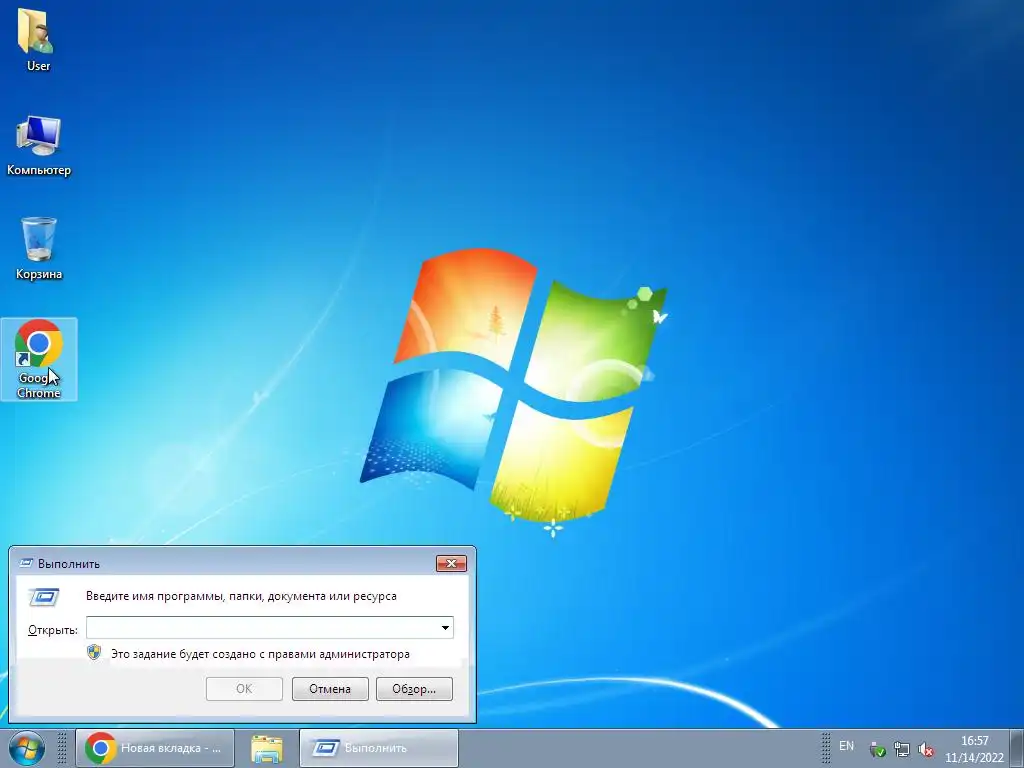Click the Открыть: label
This screenshot has height=768, width=1024.
[x=52, y=630]
